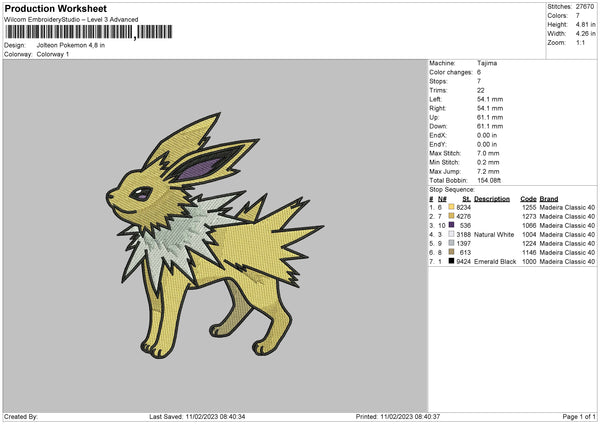The height and width of the screenshot is (424, 600).
Task: Click the 'Design:' label
Action: (x=15, y=45)
